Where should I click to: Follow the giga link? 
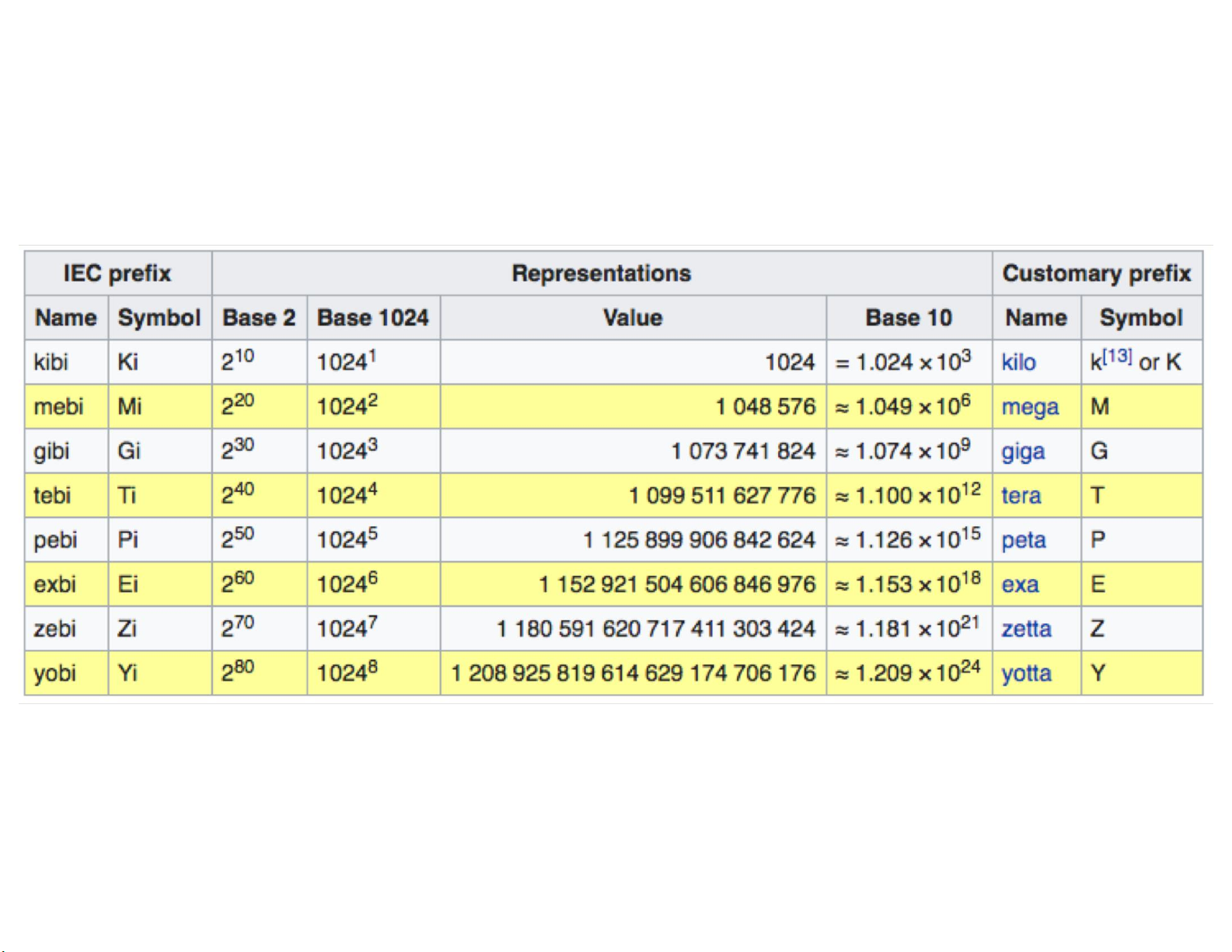point(1022,452)
